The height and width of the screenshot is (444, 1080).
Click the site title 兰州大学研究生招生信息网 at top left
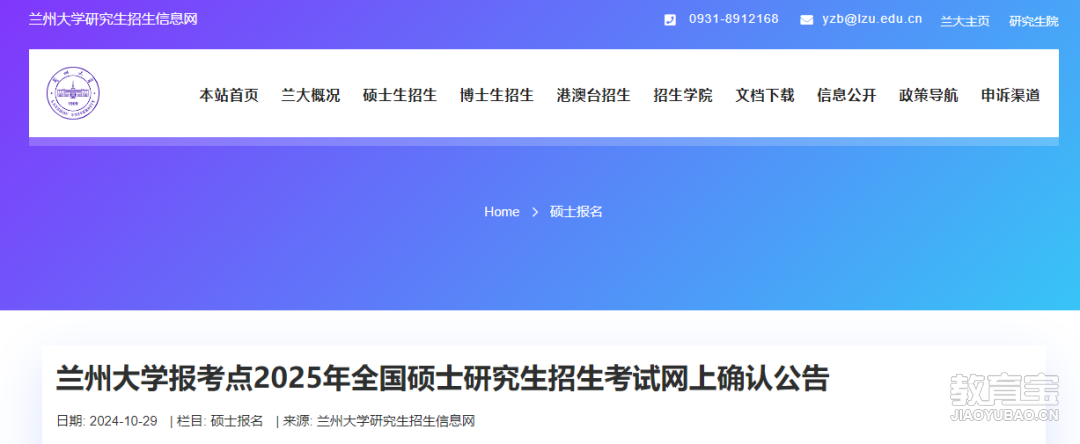113,19
